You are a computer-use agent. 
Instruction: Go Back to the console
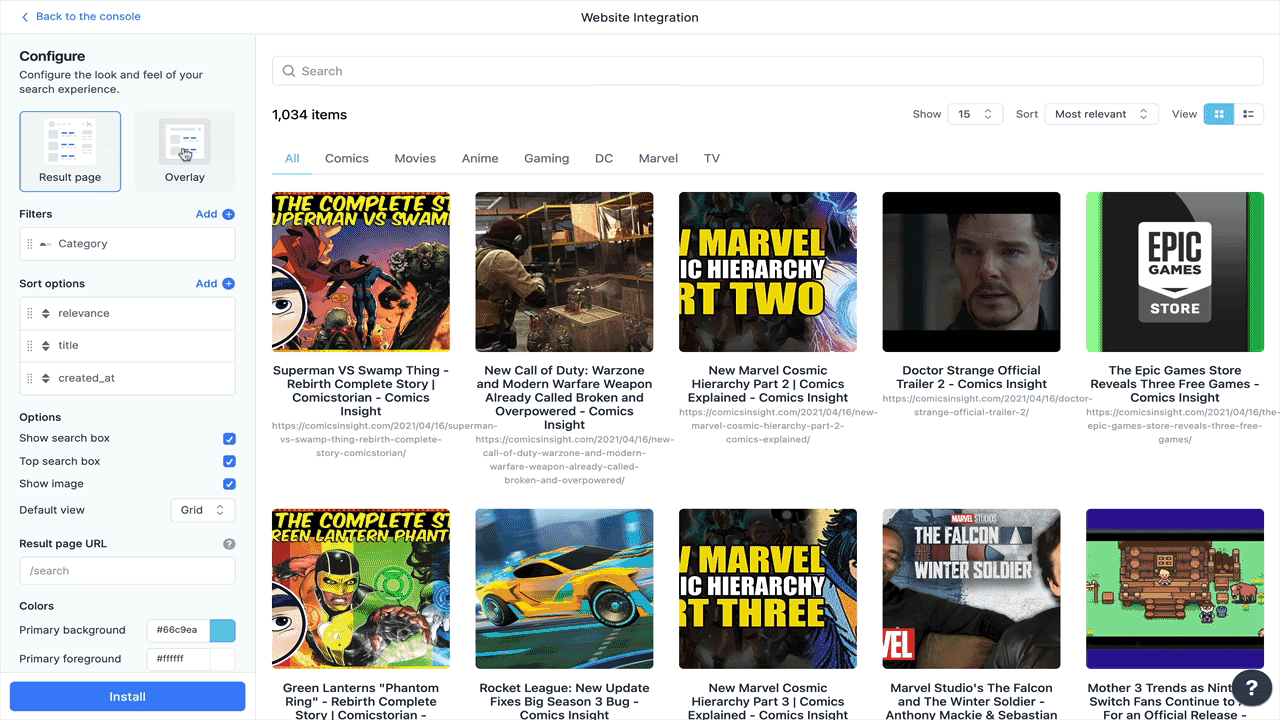[81, 17]
